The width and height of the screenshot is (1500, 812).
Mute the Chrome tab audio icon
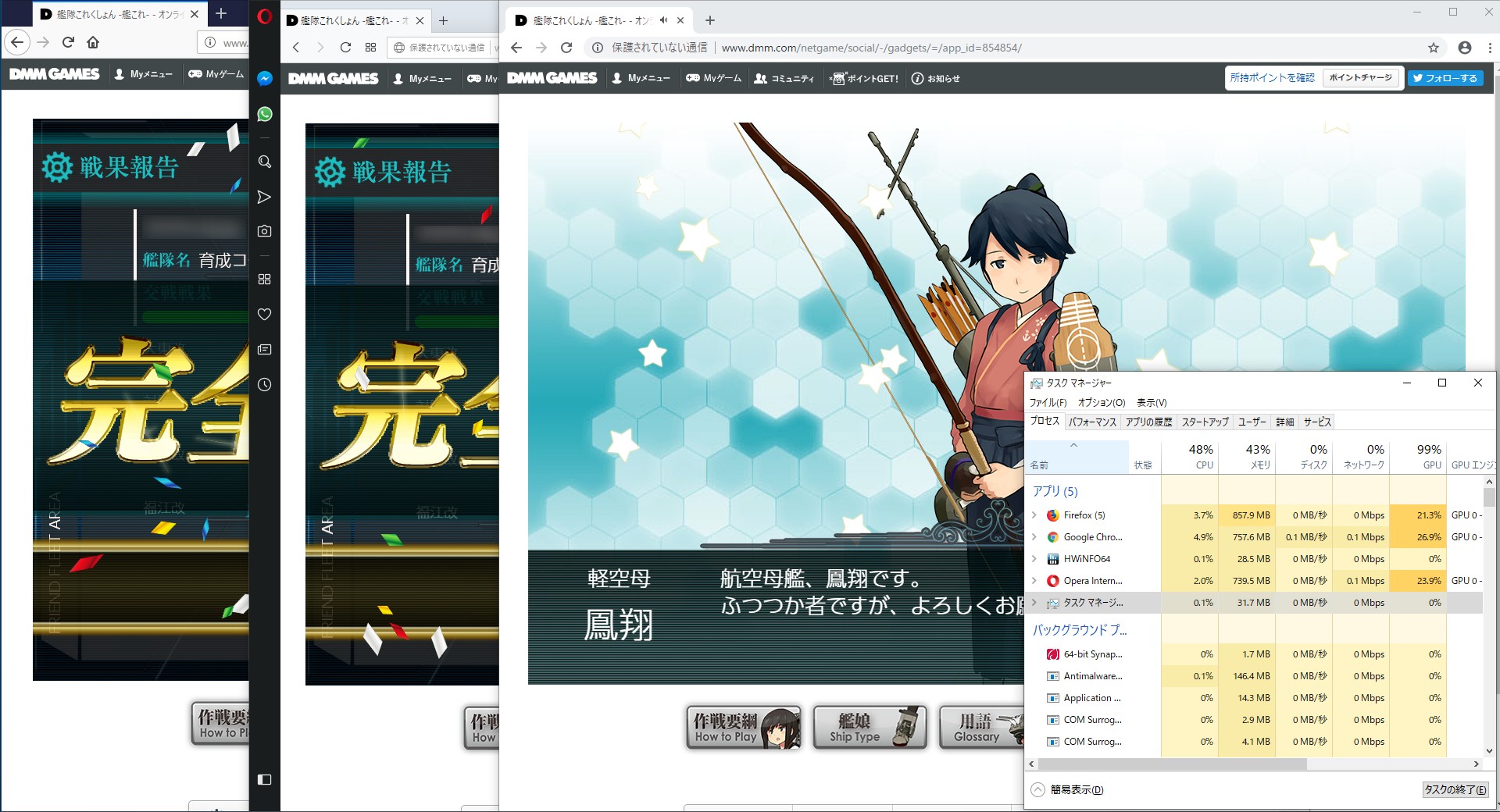click(x=663, y=20)
